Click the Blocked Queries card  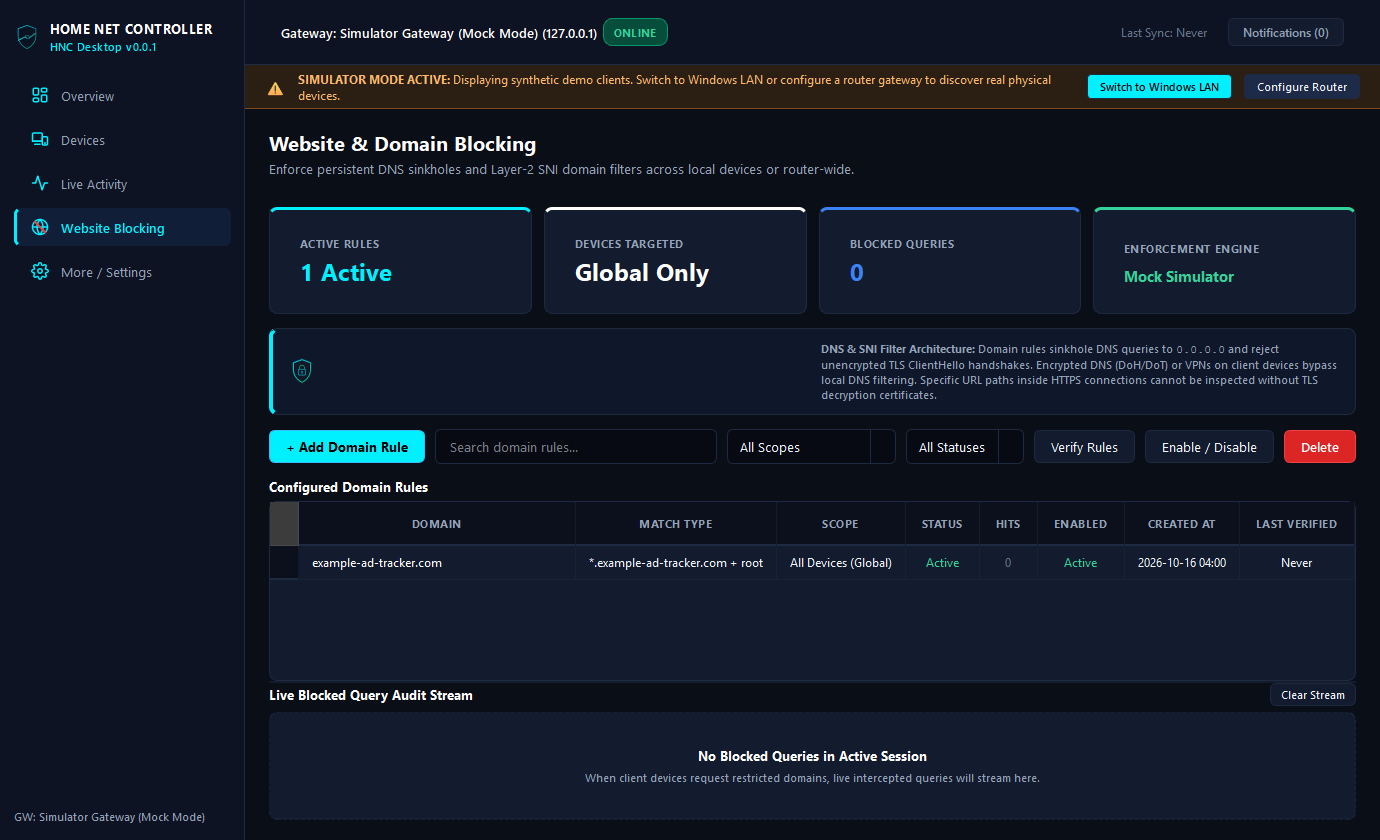[x=950, y=261]
